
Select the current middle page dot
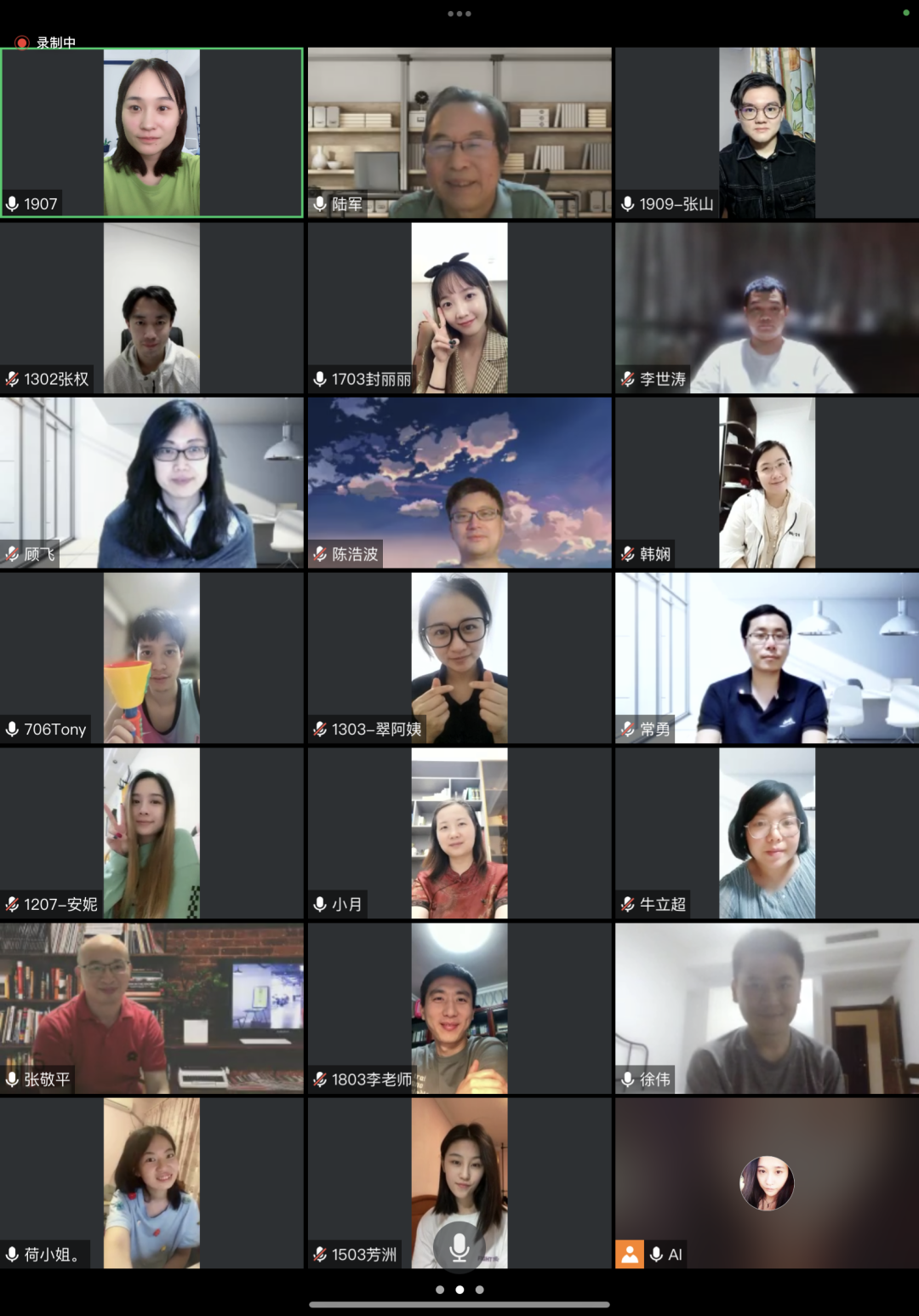pos(459,1290)
